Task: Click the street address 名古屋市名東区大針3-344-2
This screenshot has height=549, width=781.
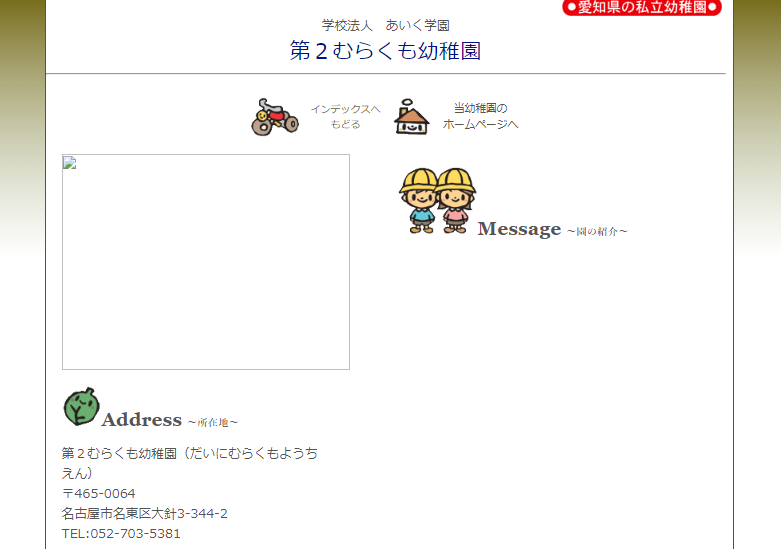Action: (x=145, y=513)
